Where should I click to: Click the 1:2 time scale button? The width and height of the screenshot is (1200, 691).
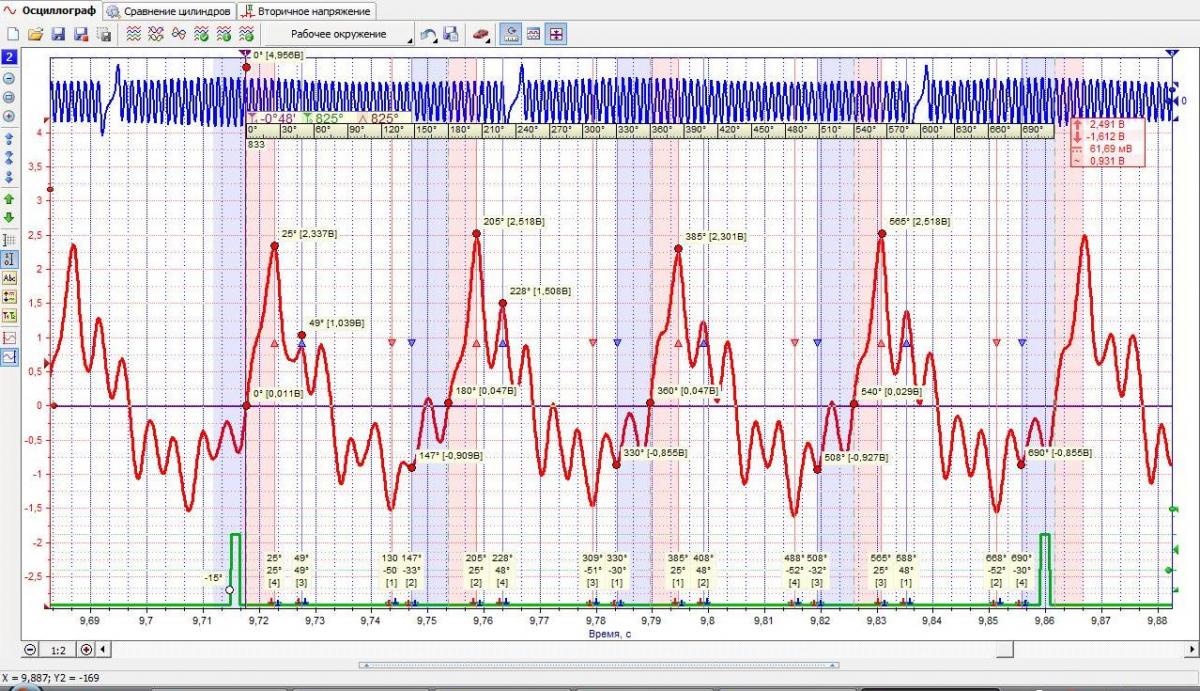point(59,650)
